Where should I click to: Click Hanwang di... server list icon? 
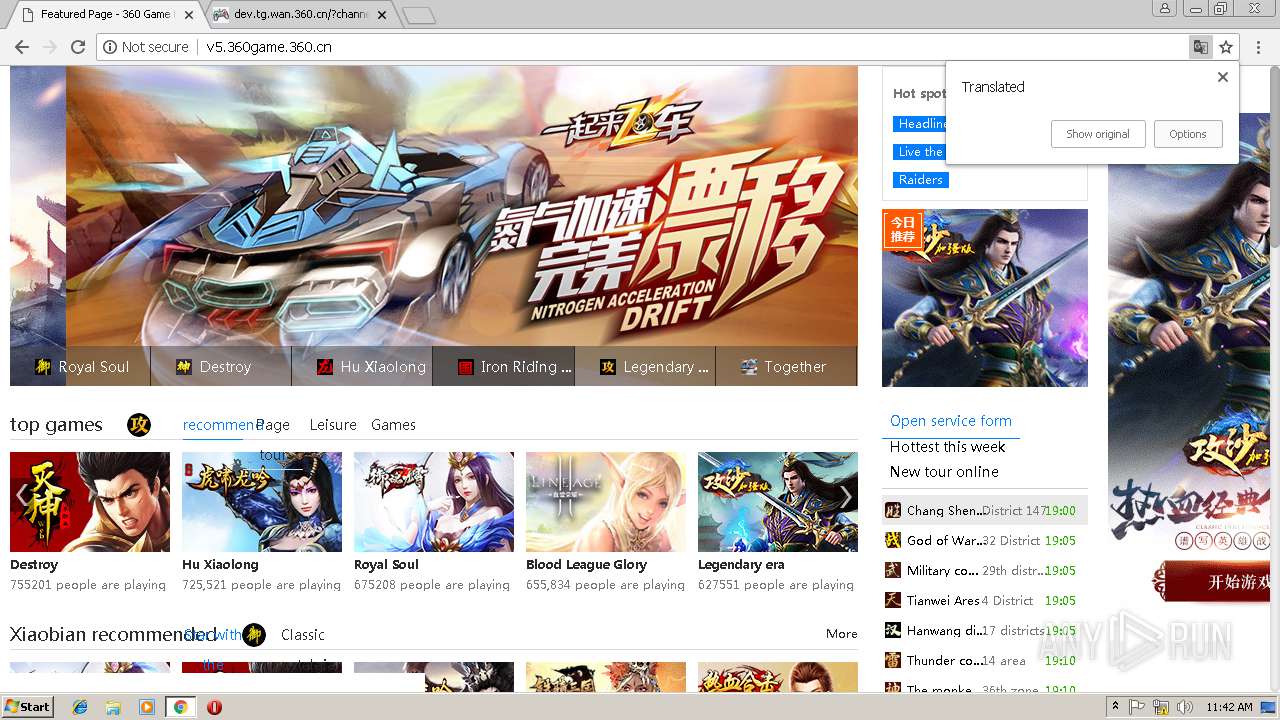[893, 630]
